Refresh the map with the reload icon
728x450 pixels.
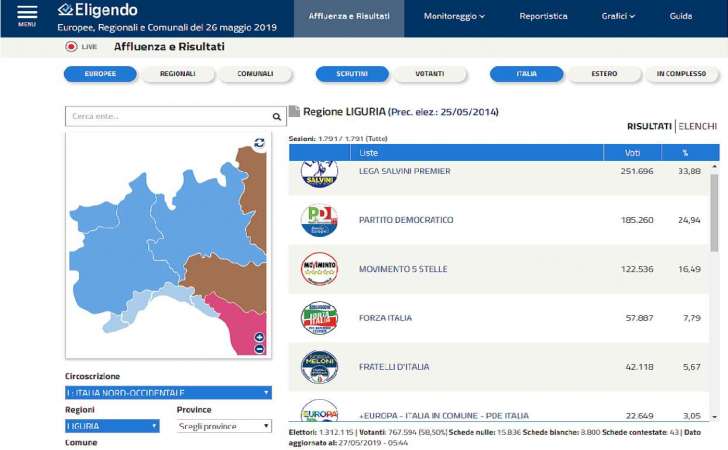click(x=259, y=143)
